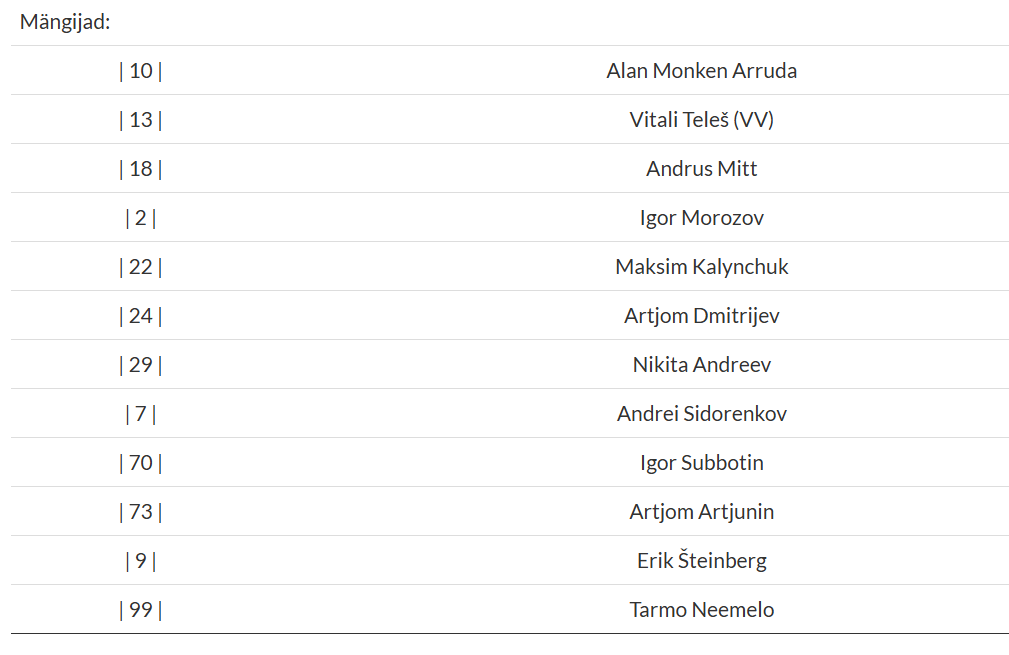Select Andrei Sidorenkov from the roster
The width and height of the screenshot is (1009, 655).
coord(701,414)
